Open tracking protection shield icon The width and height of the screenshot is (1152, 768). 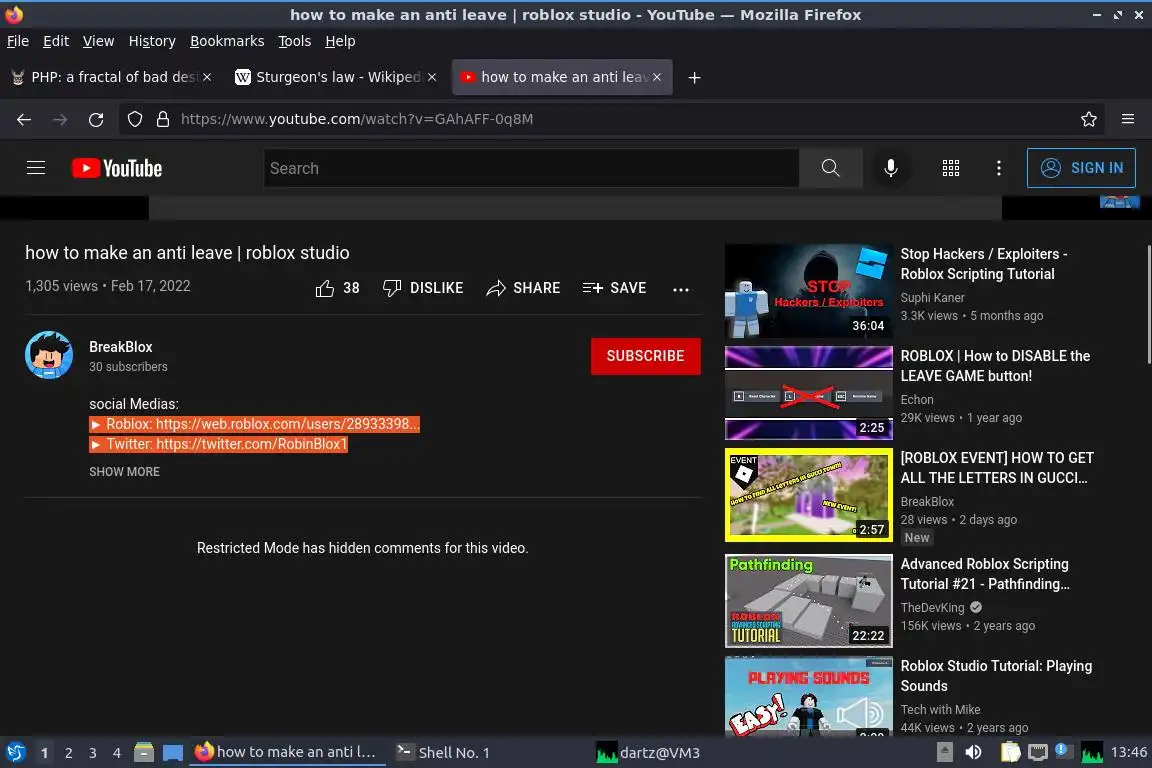coord(134,119)
